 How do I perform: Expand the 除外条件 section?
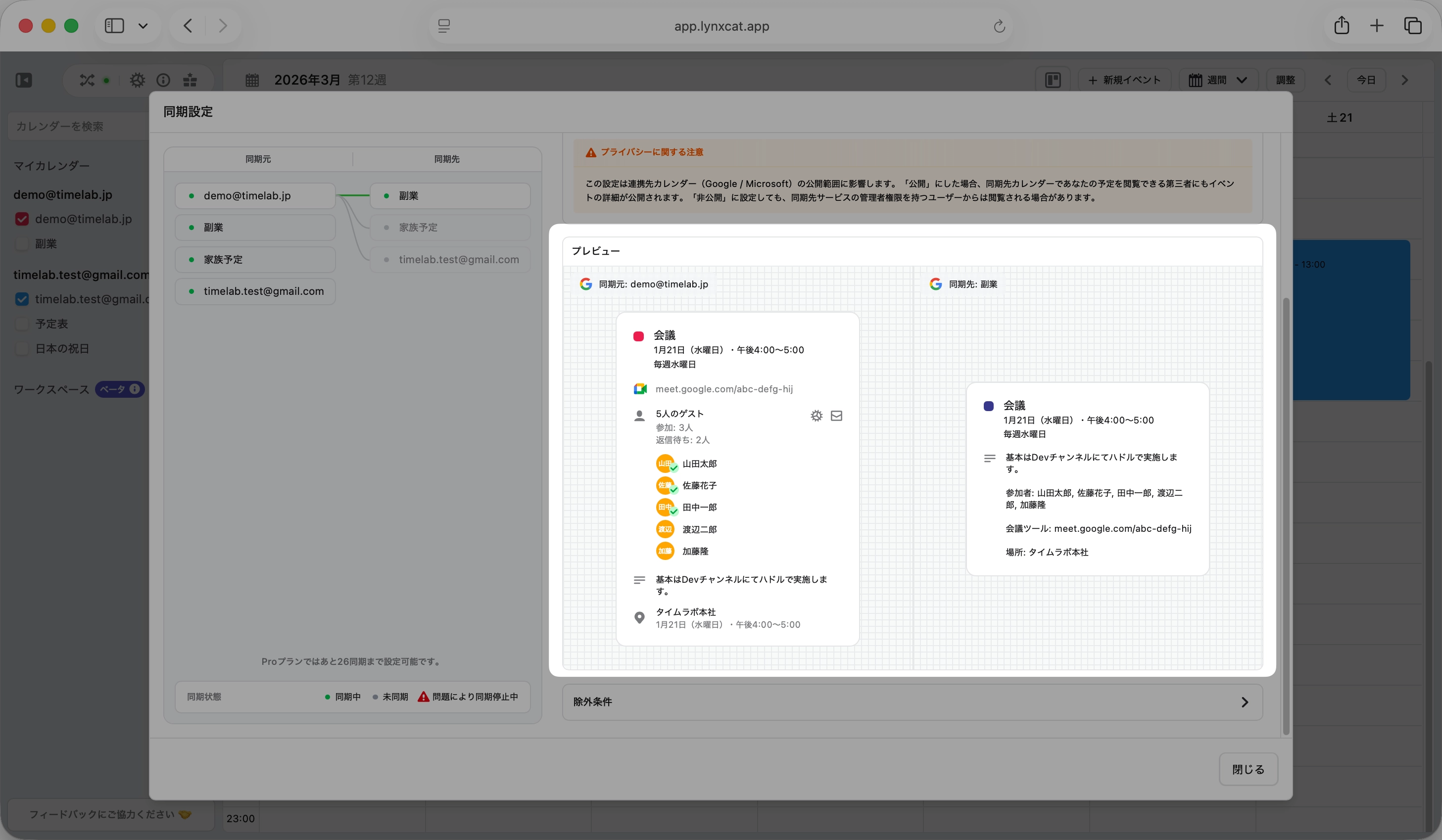pyautogui.click(x=912, y=702)
